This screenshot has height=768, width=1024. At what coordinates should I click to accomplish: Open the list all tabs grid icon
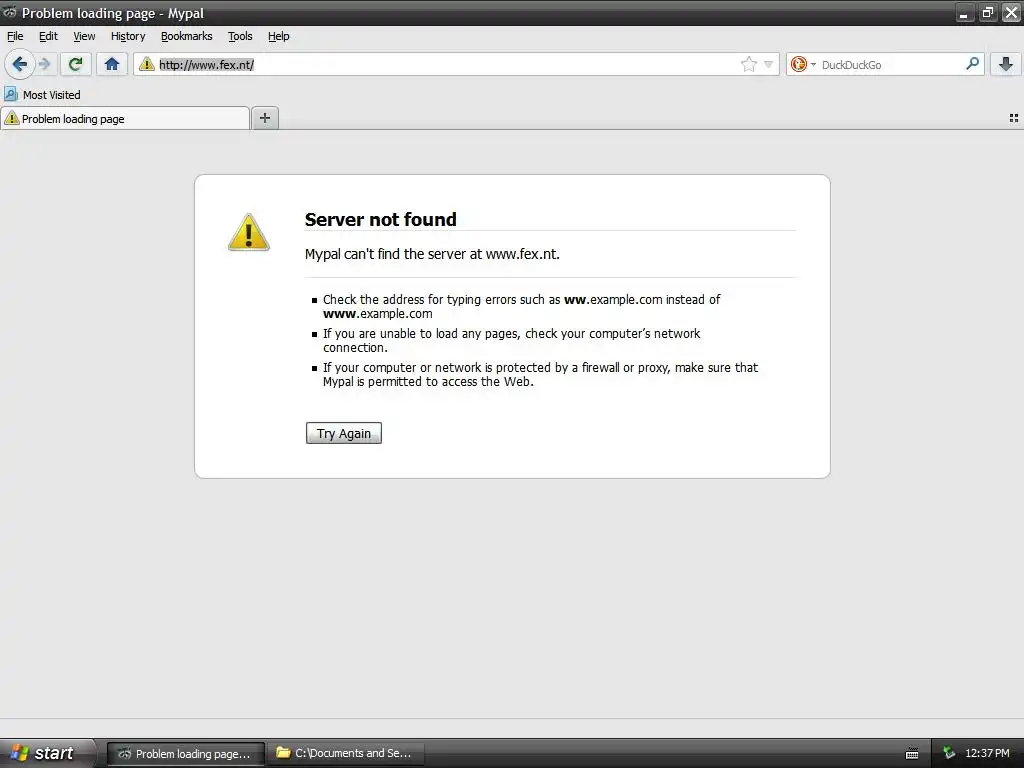click(1014, 118)
